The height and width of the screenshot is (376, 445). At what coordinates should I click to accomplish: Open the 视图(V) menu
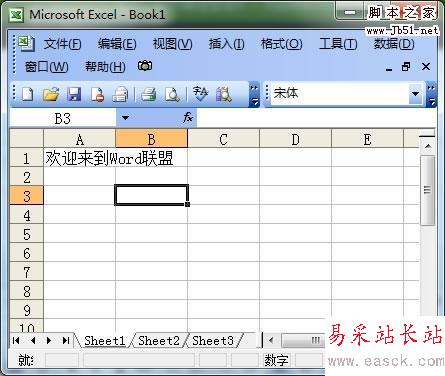pos(172,44)
